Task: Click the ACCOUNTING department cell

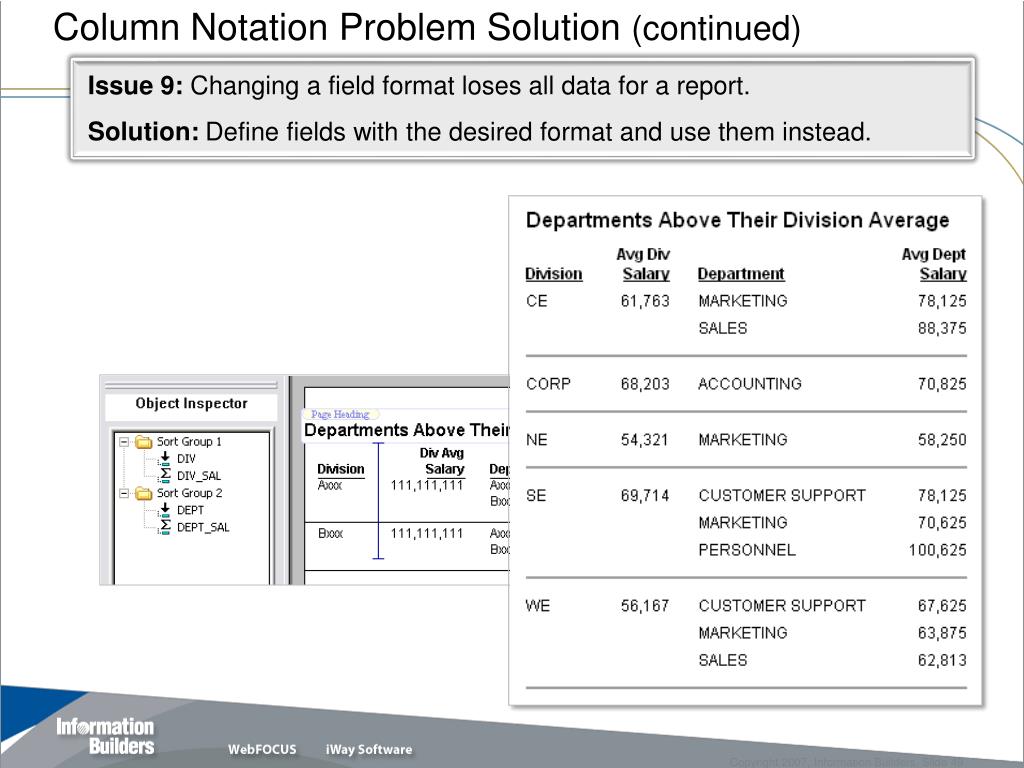Action: (750, 384)
